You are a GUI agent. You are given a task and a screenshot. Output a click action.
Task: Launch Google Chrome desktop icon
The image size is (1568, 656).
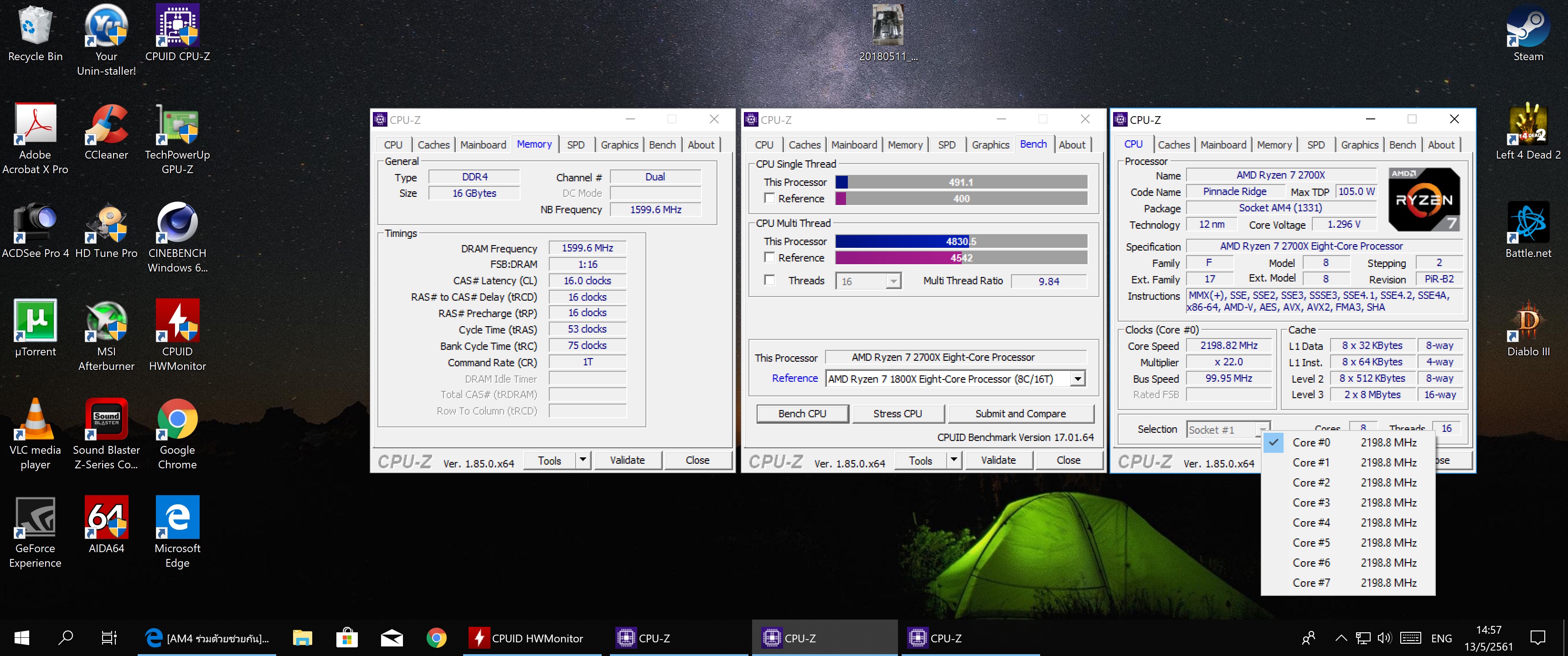coord(177,434)
